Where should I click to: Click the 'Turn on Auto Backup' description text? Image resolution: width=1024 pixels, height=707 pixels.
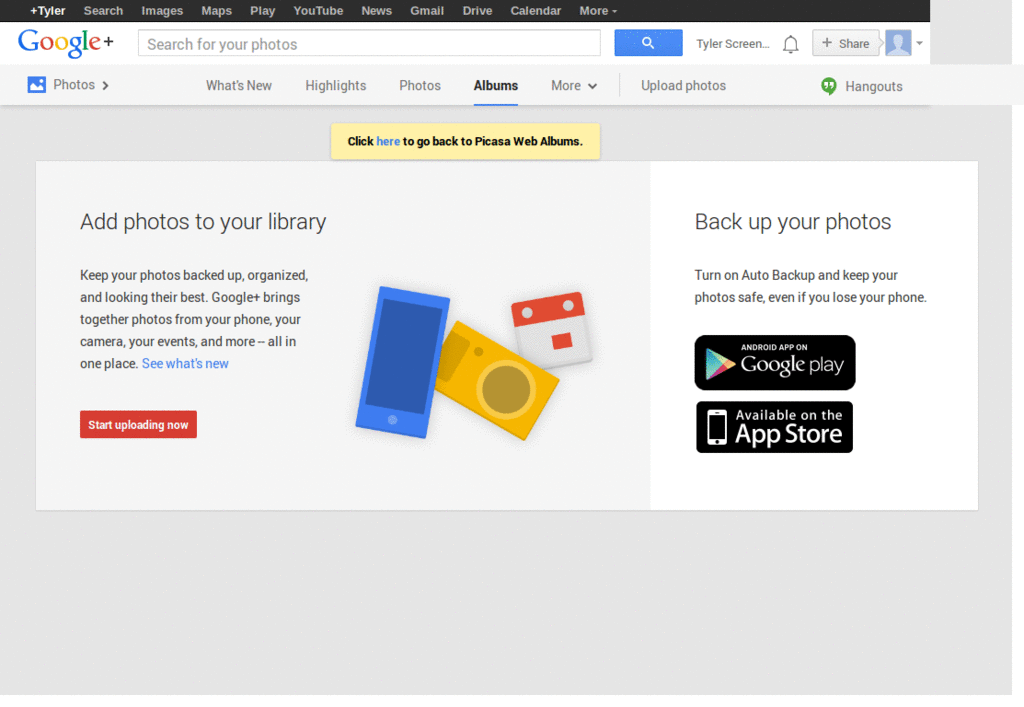click(x=810, y=286)
